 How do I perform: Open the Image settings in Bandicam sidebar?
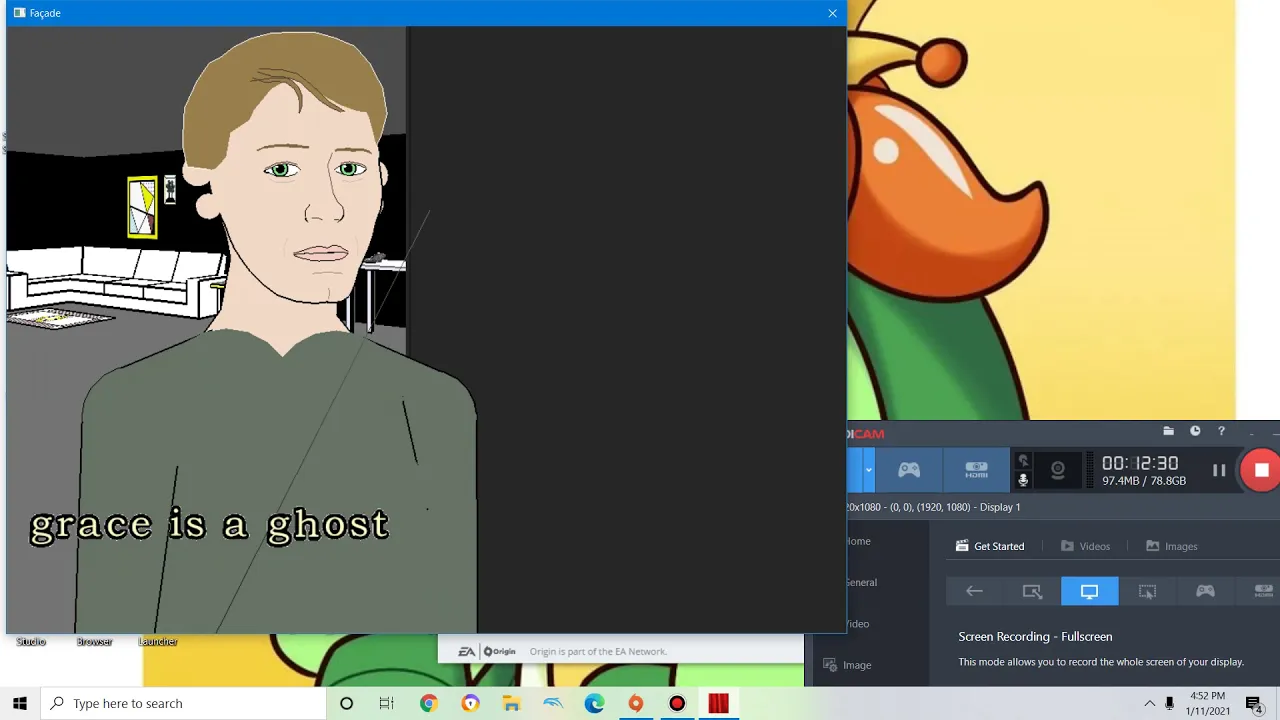pyautogui.click(x=846, y=665)
